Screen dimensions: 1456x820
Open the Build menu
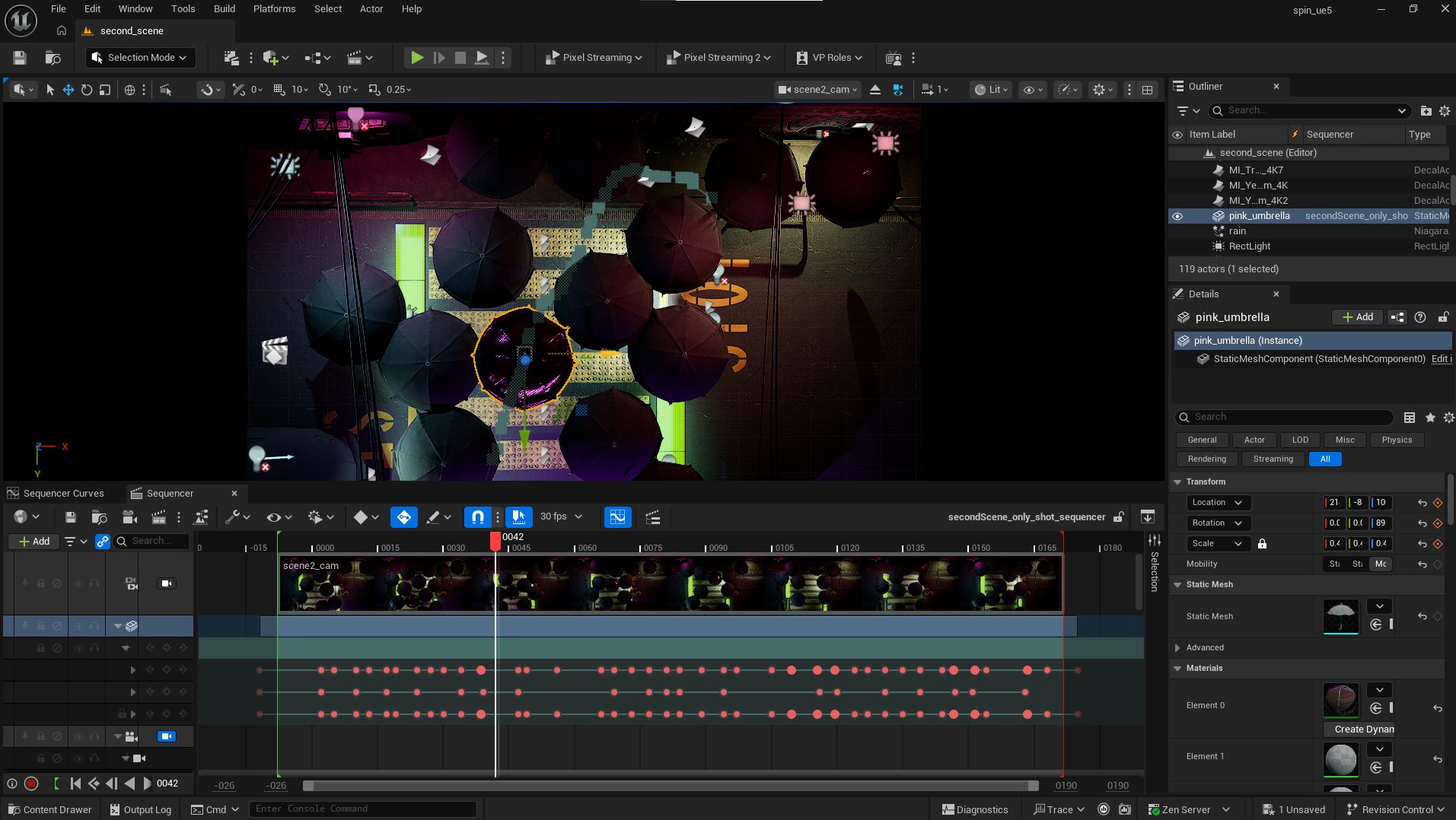pos(224,9)
